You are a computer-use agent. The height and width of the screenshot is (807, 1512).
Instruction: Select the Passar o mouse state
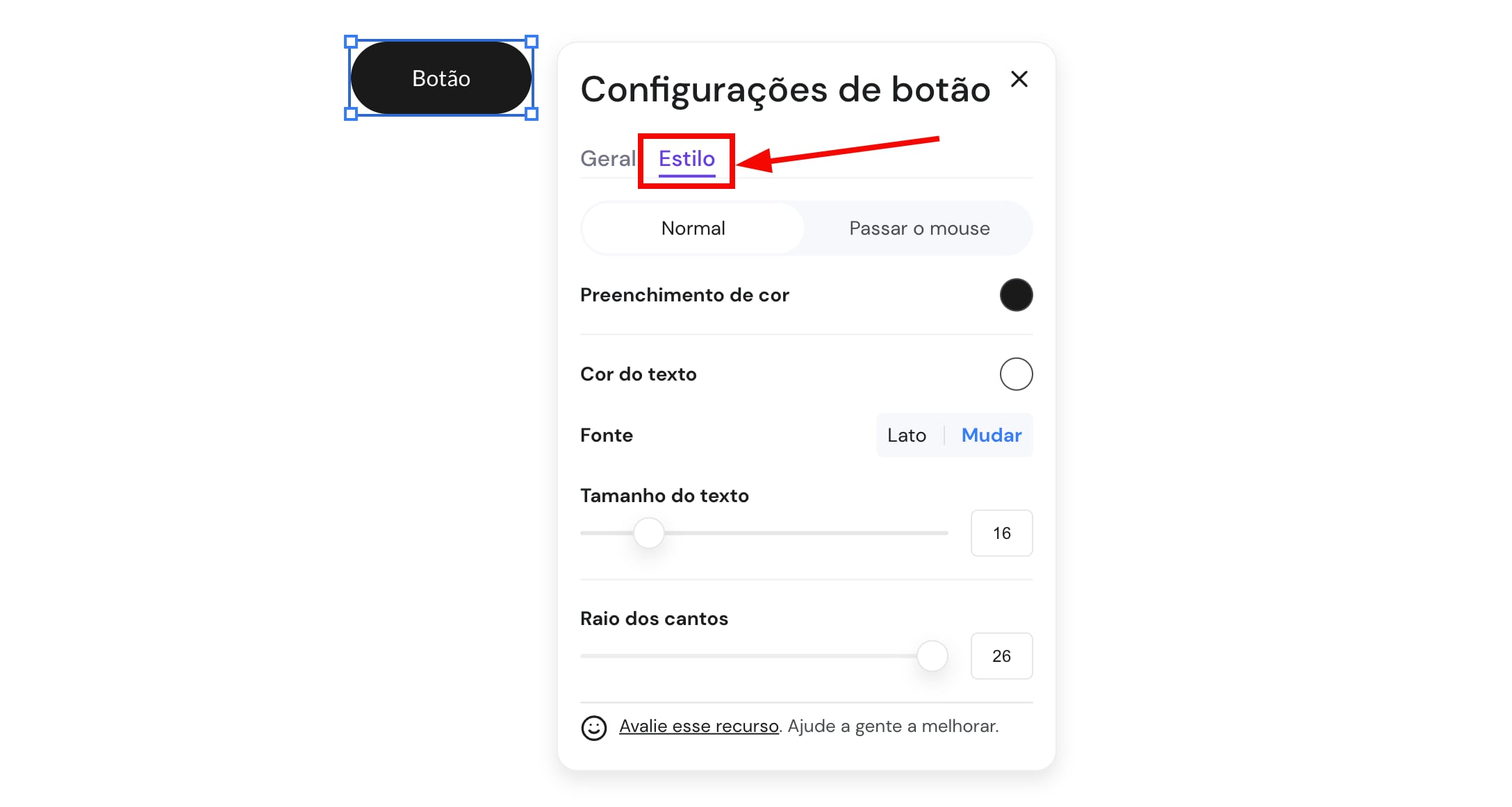click(x=919, y=228)
